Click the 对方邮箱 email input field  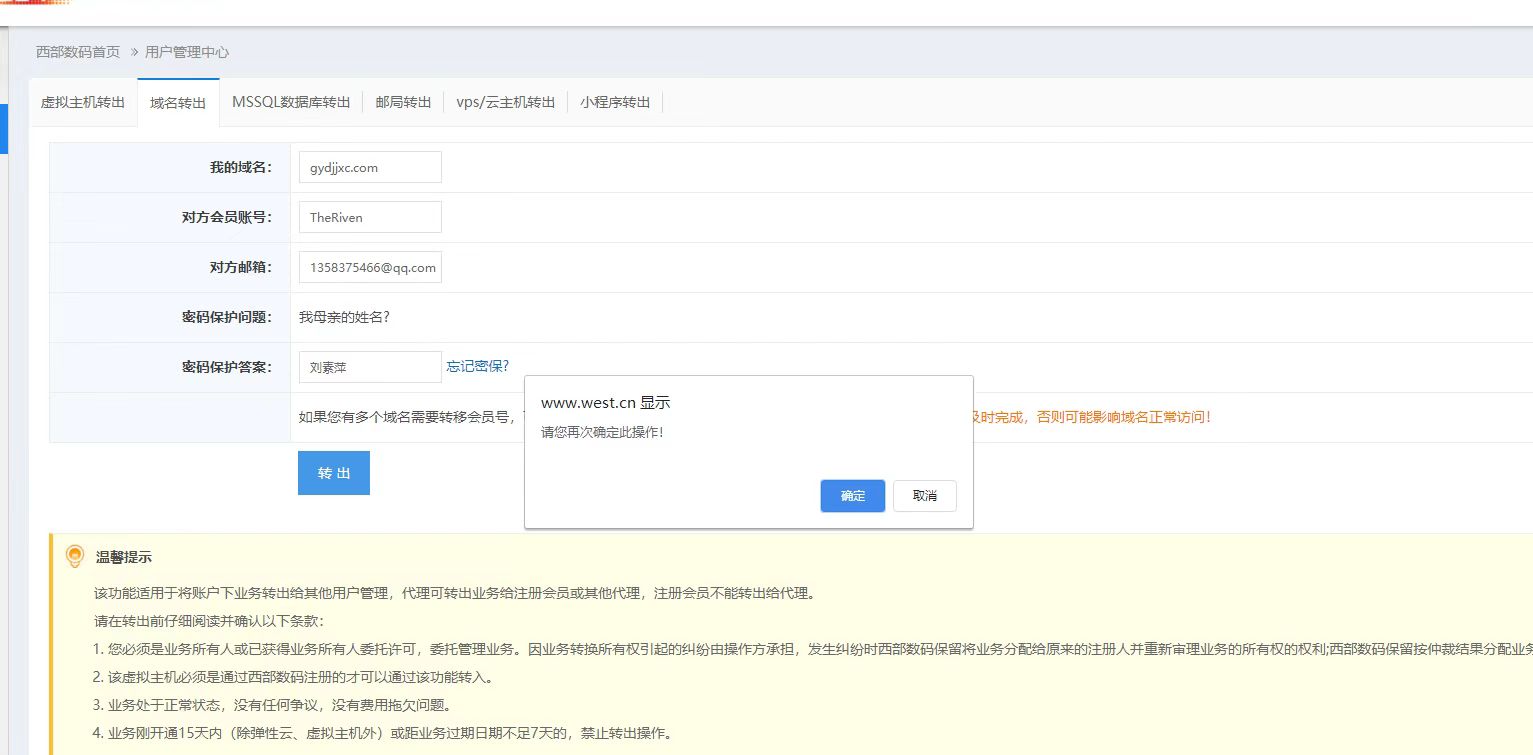tap(369, 267)
